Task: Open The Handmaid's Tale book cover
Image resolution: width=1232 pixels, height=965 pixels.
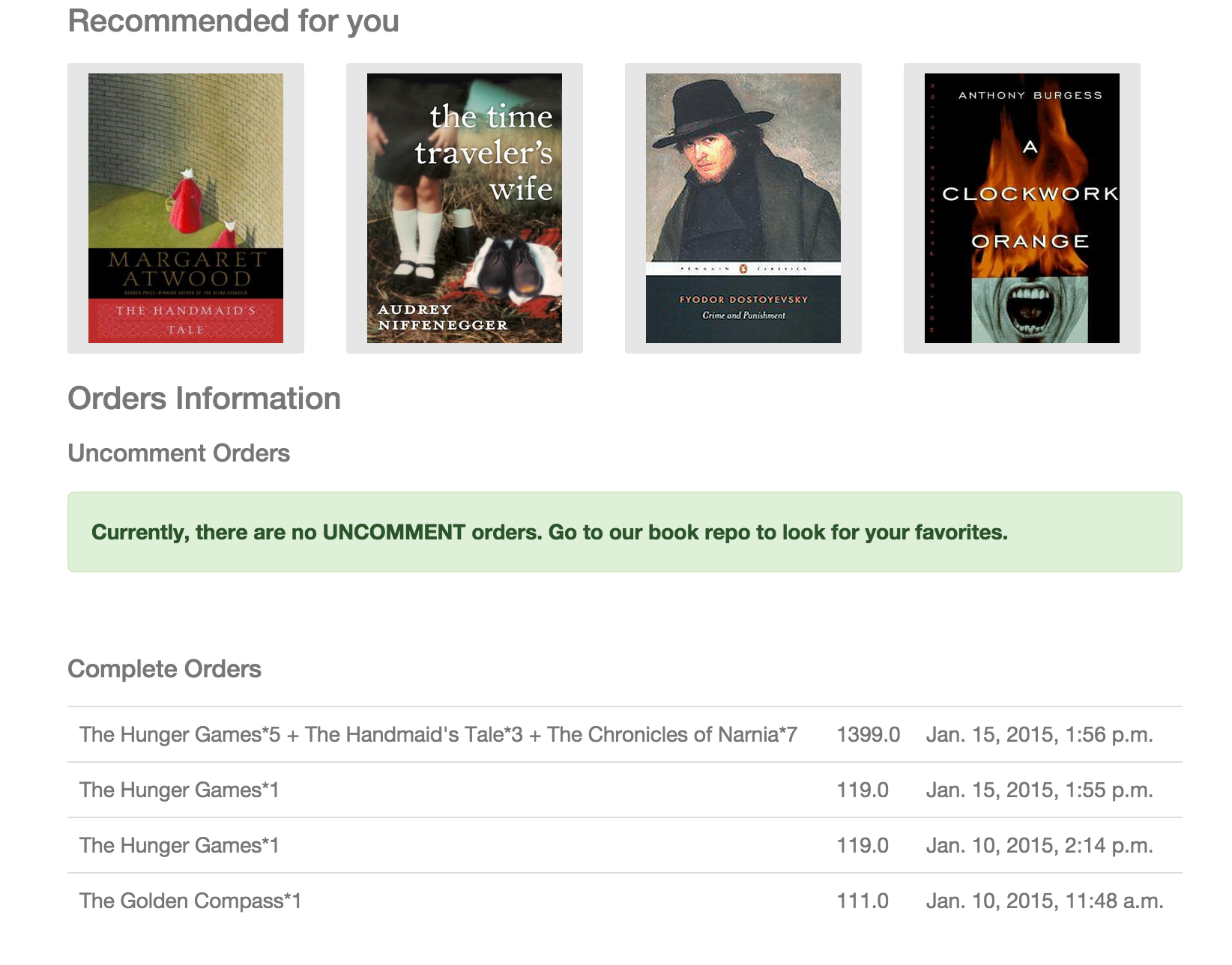Action: click(186, 208)
